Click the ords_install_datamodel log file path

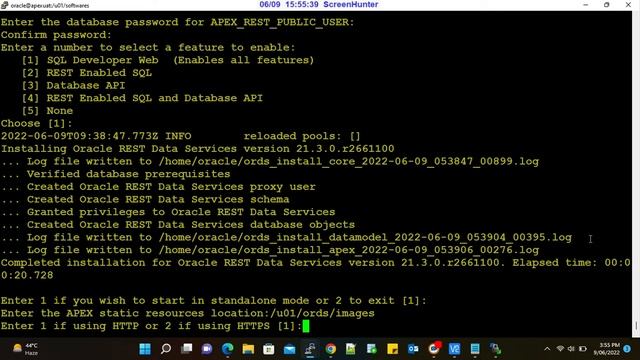[x=365, y=237]
